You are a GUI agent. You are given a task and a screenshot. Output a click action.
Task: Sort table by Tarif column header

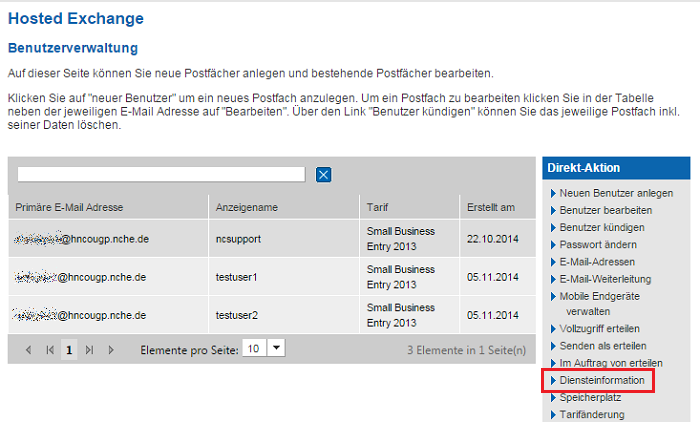coord(378,207)
